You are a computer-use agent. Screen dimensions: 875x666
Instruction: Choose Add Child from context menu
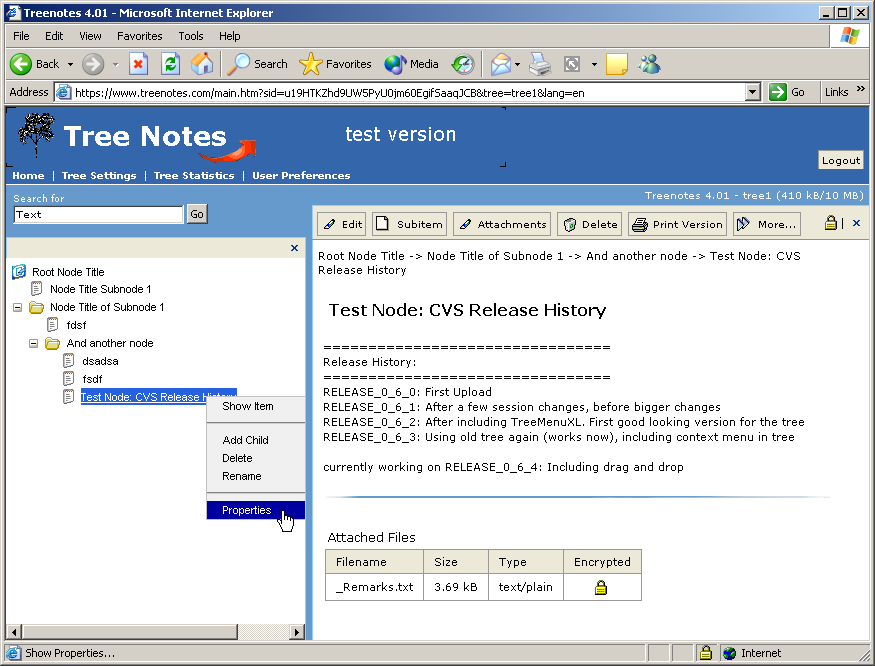coord(246,440)
